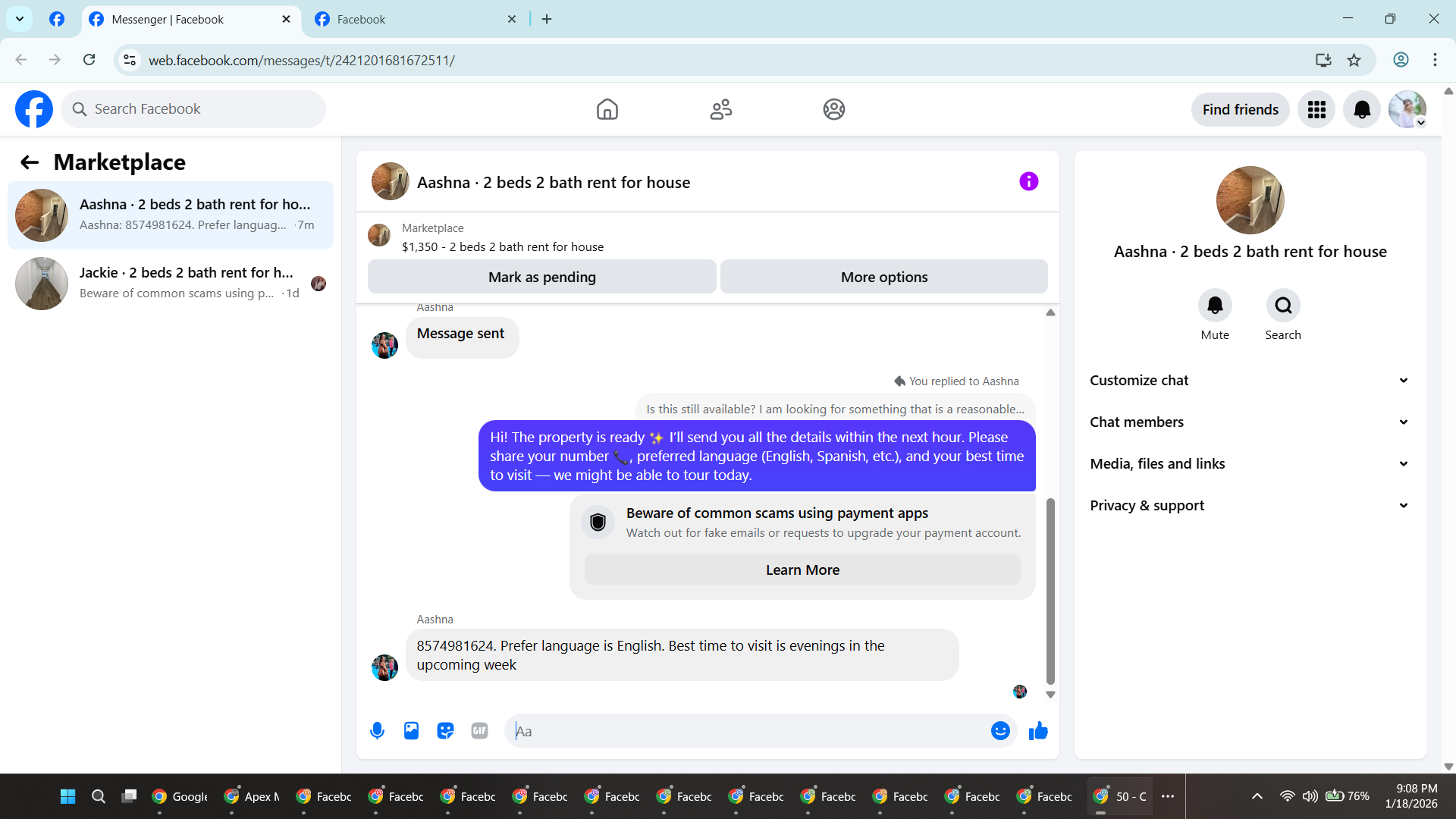Open the GIF picker icon
Viewport: 1456px width, 819px height.
(x=479, y=731)
